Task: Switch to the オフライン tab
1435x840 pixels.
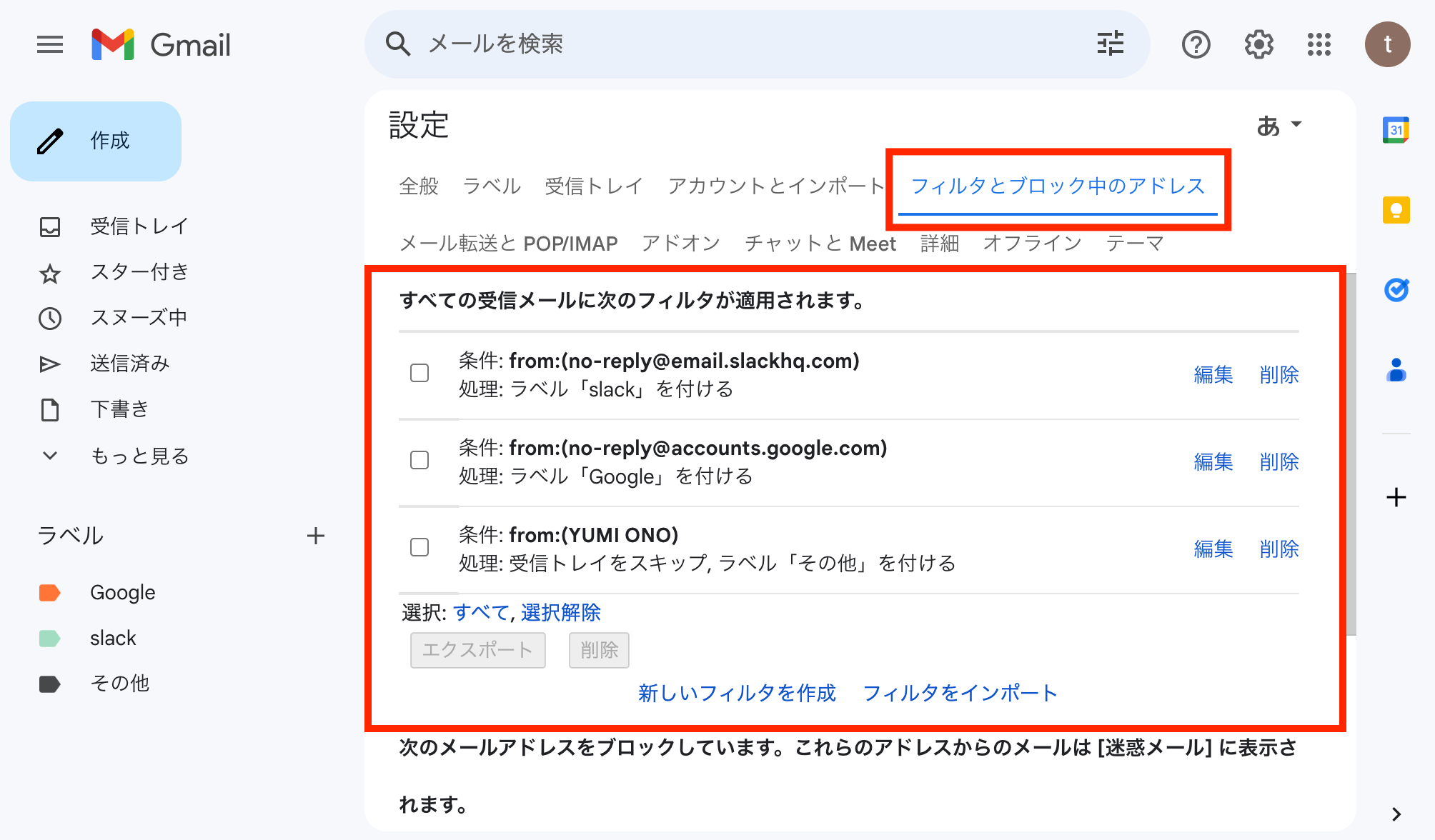Action: tap(1033, 244)
